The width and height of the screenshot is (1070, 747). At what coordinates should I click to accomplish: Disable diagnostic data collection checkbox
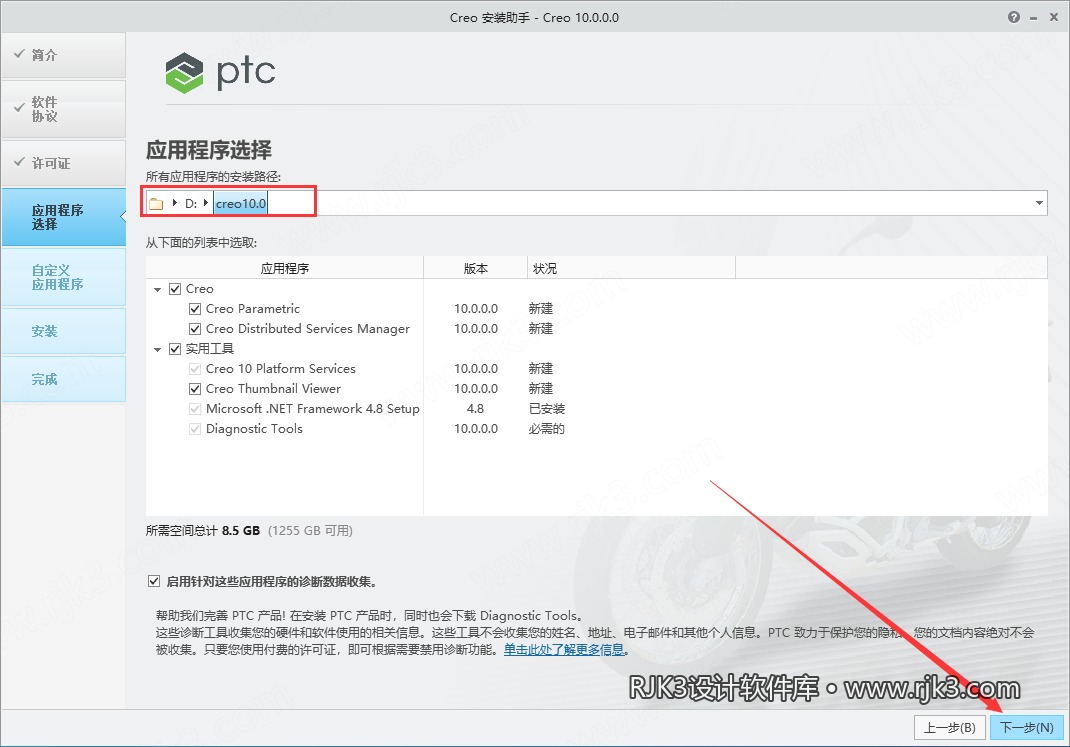154,581
